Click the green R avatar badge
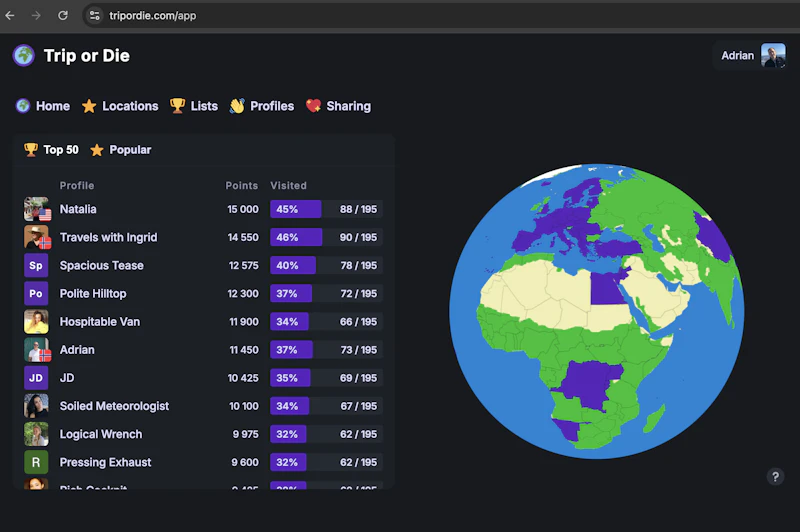 pyautogui.click(x=36, y=462)
